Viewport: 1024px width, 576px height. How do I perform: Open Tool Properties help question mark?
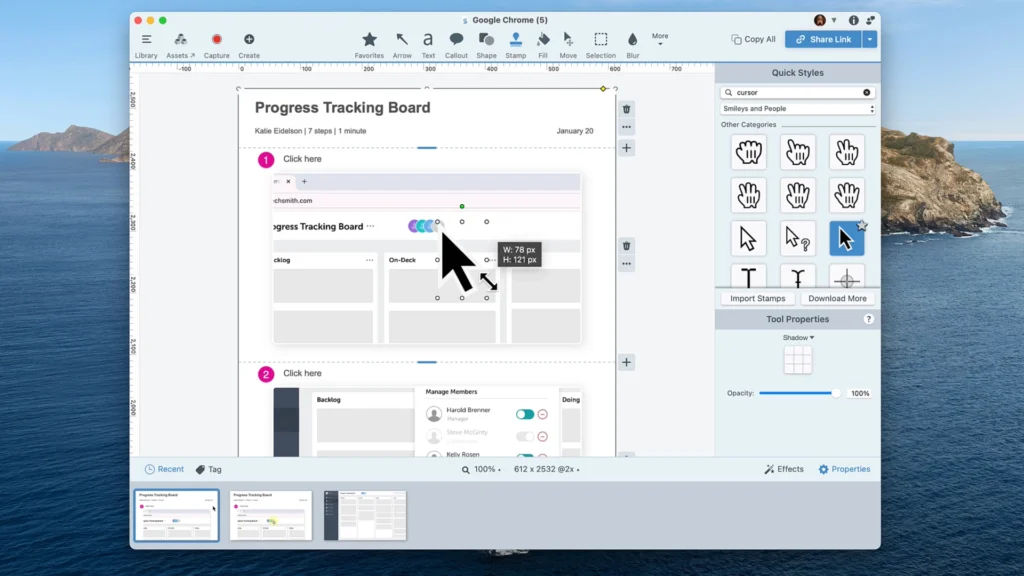(868, 319)
